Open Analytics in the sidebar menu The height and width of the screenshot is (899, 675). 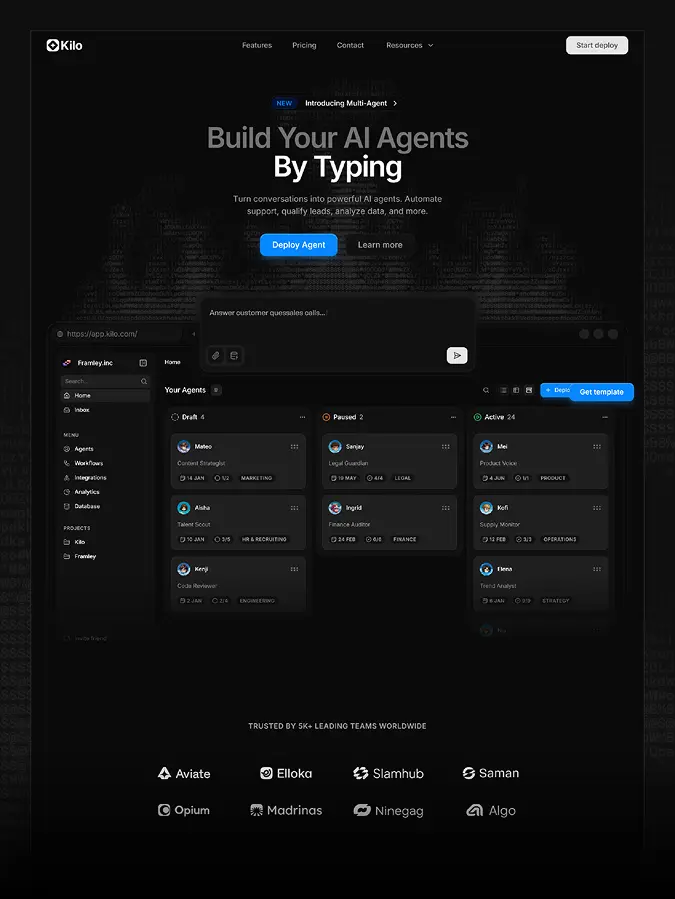pos(81,492)
